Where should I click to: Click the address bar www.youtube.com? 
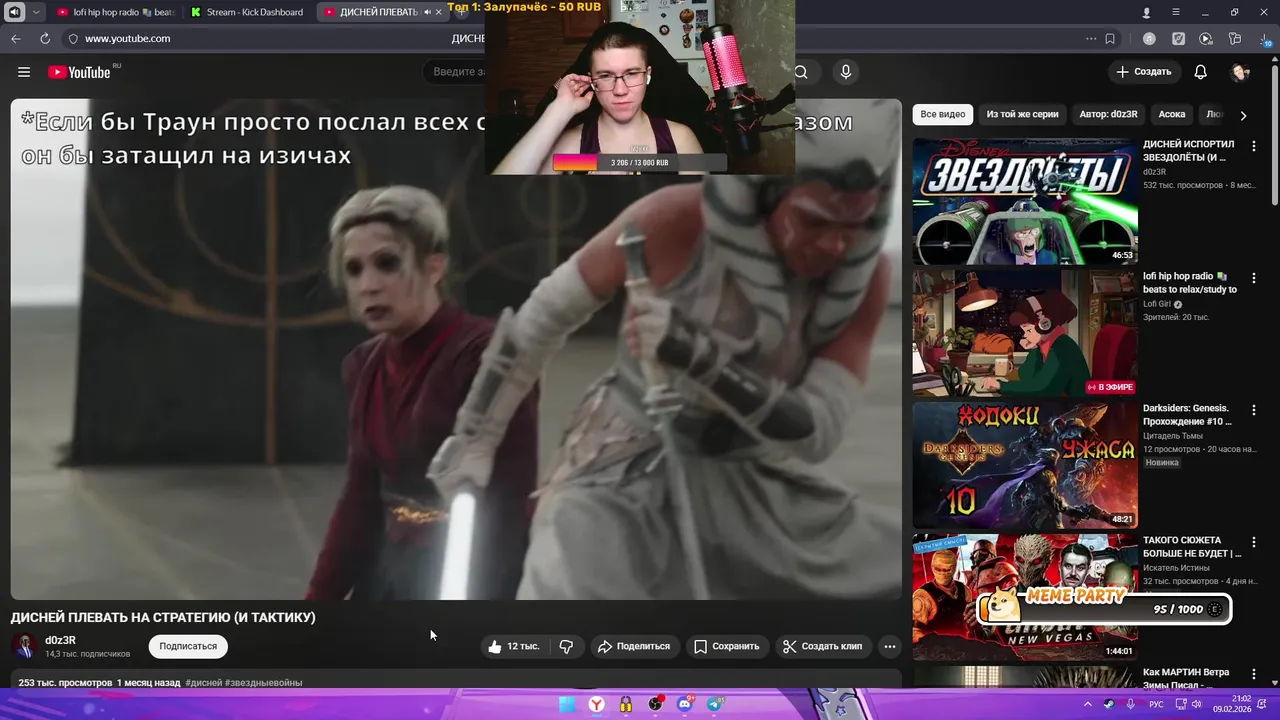point(127,39)
